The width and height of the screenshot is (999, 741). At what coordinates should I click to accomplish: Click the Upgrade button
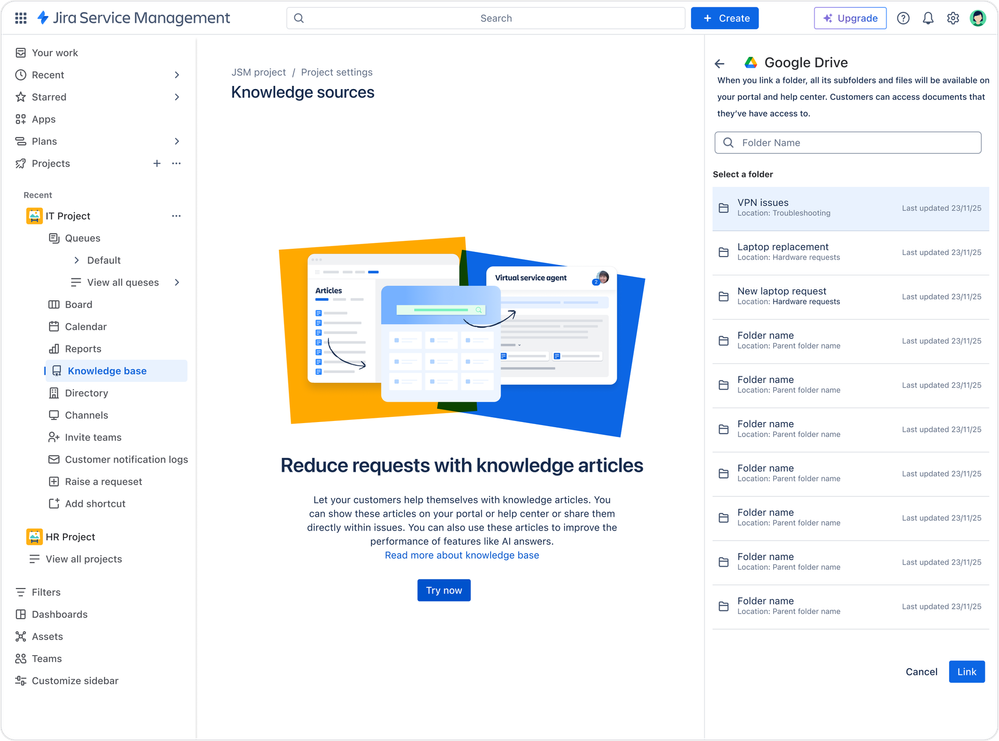[x=850, y=18]
